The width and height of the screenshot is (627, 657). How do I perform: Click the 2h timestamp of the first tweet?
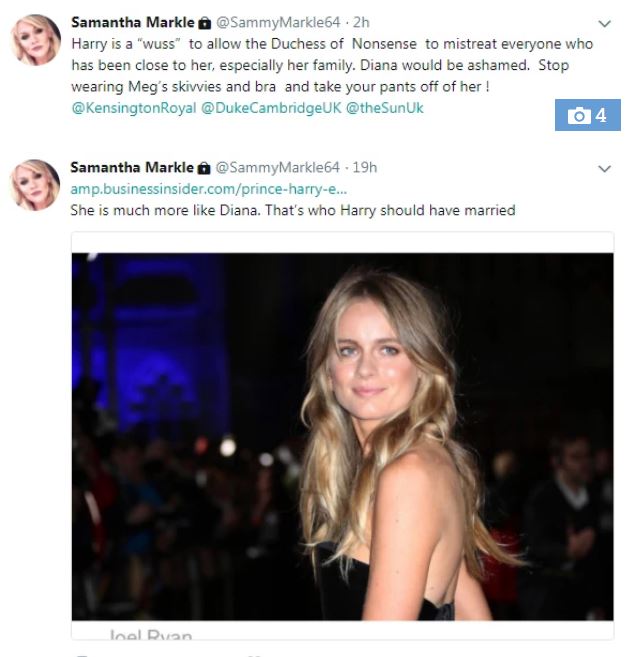click(361, 22)
